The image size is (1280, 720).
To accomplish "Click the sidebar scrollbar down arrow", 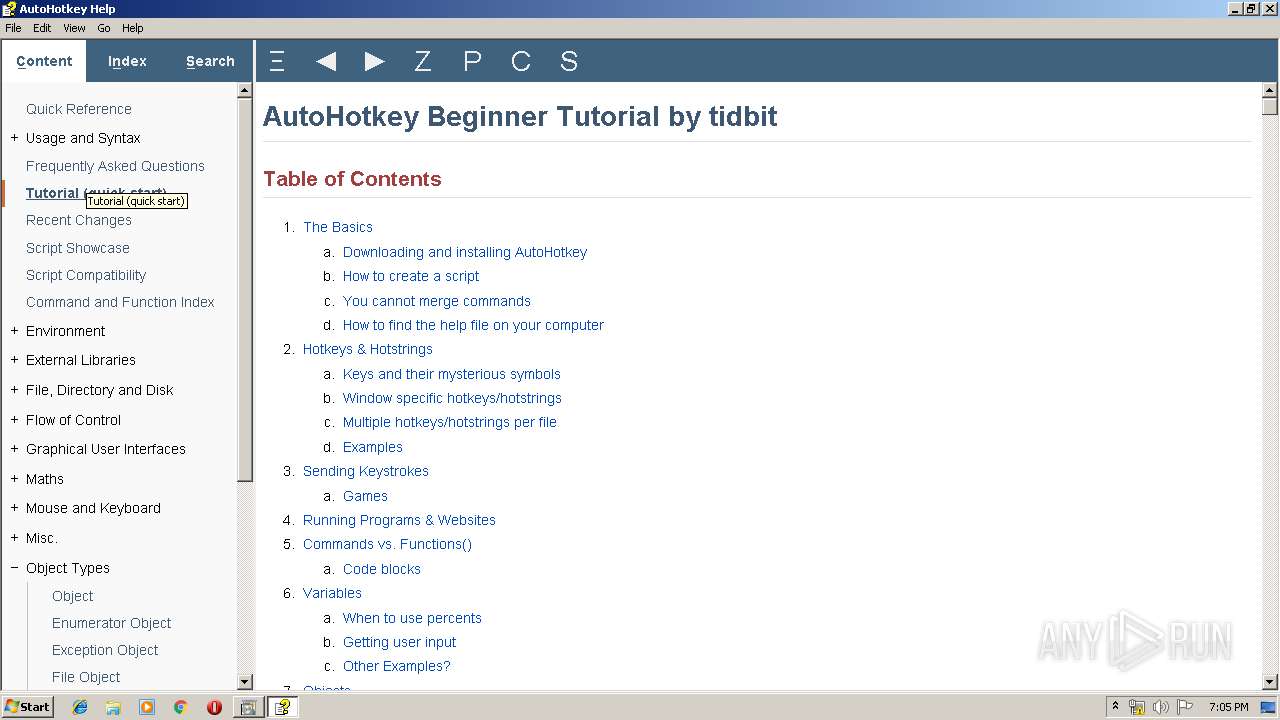I will click(x=245, y=682).
